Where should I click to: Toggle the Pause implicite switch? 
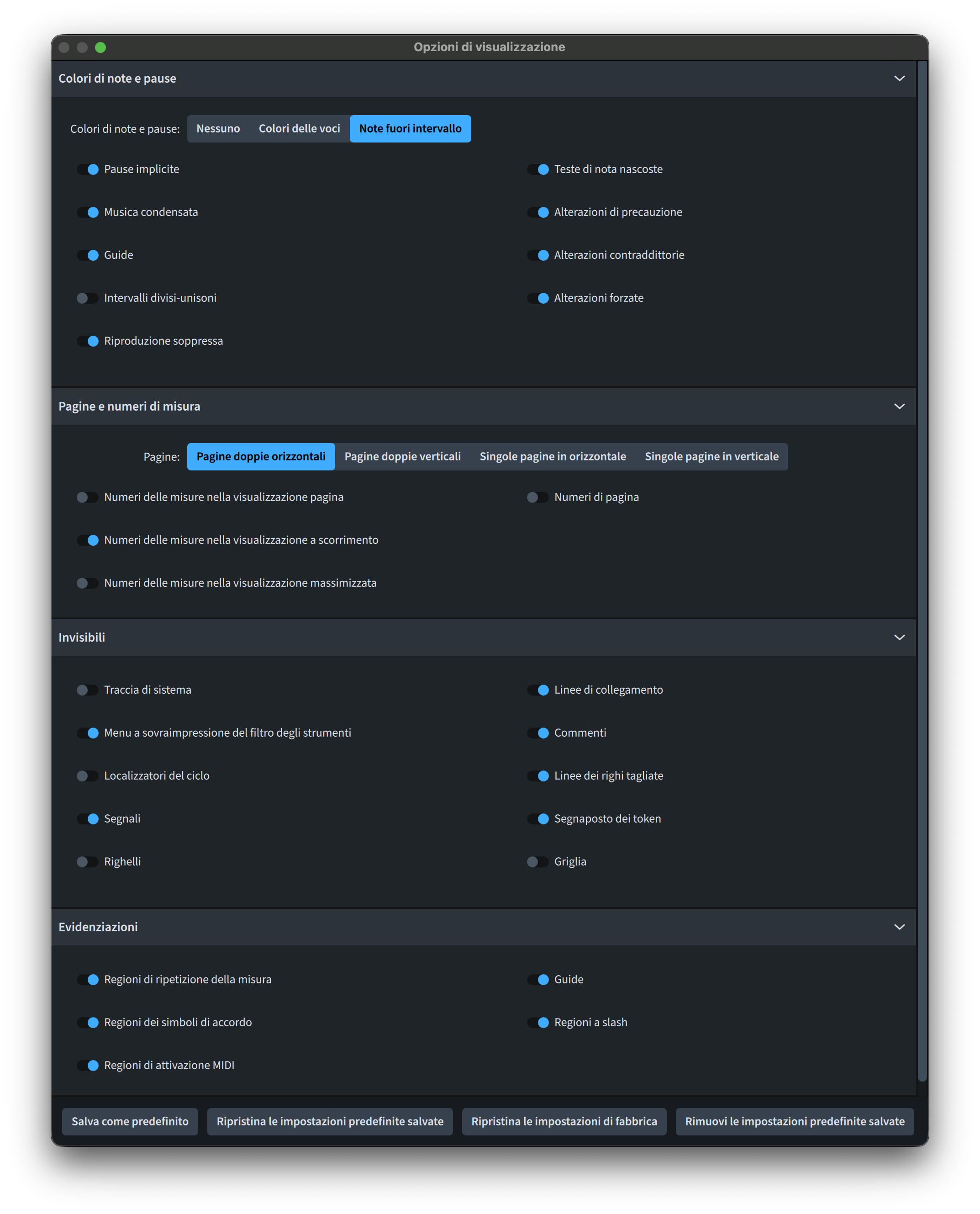(88, 169)
